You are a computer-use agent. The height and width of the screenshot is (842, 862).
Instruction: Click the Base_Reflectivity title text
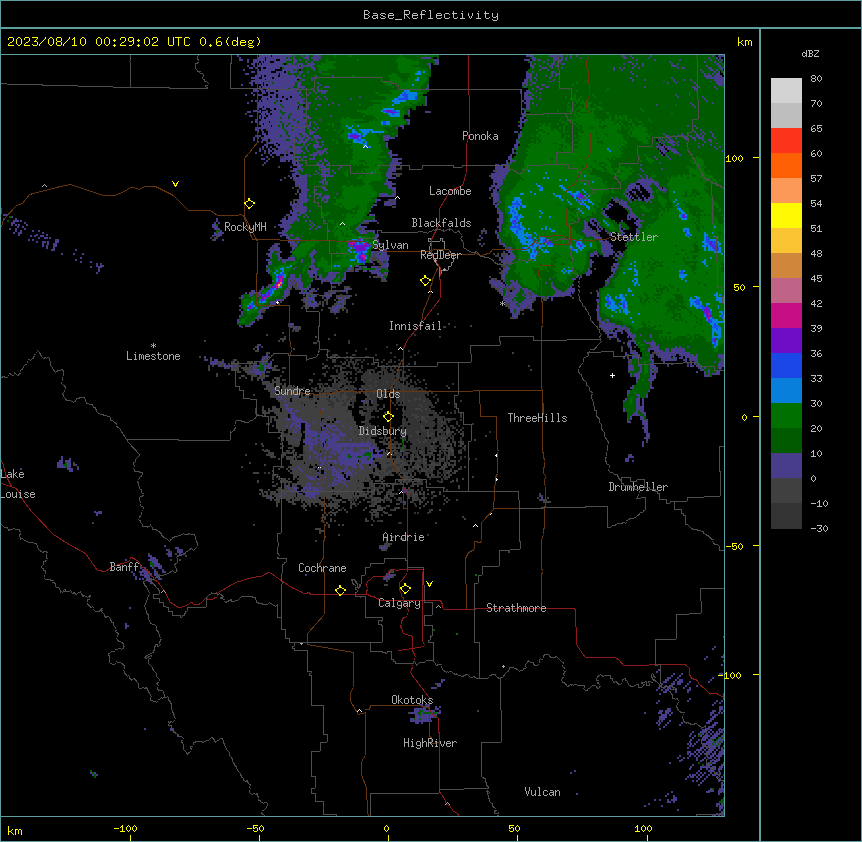click(431, 15)
